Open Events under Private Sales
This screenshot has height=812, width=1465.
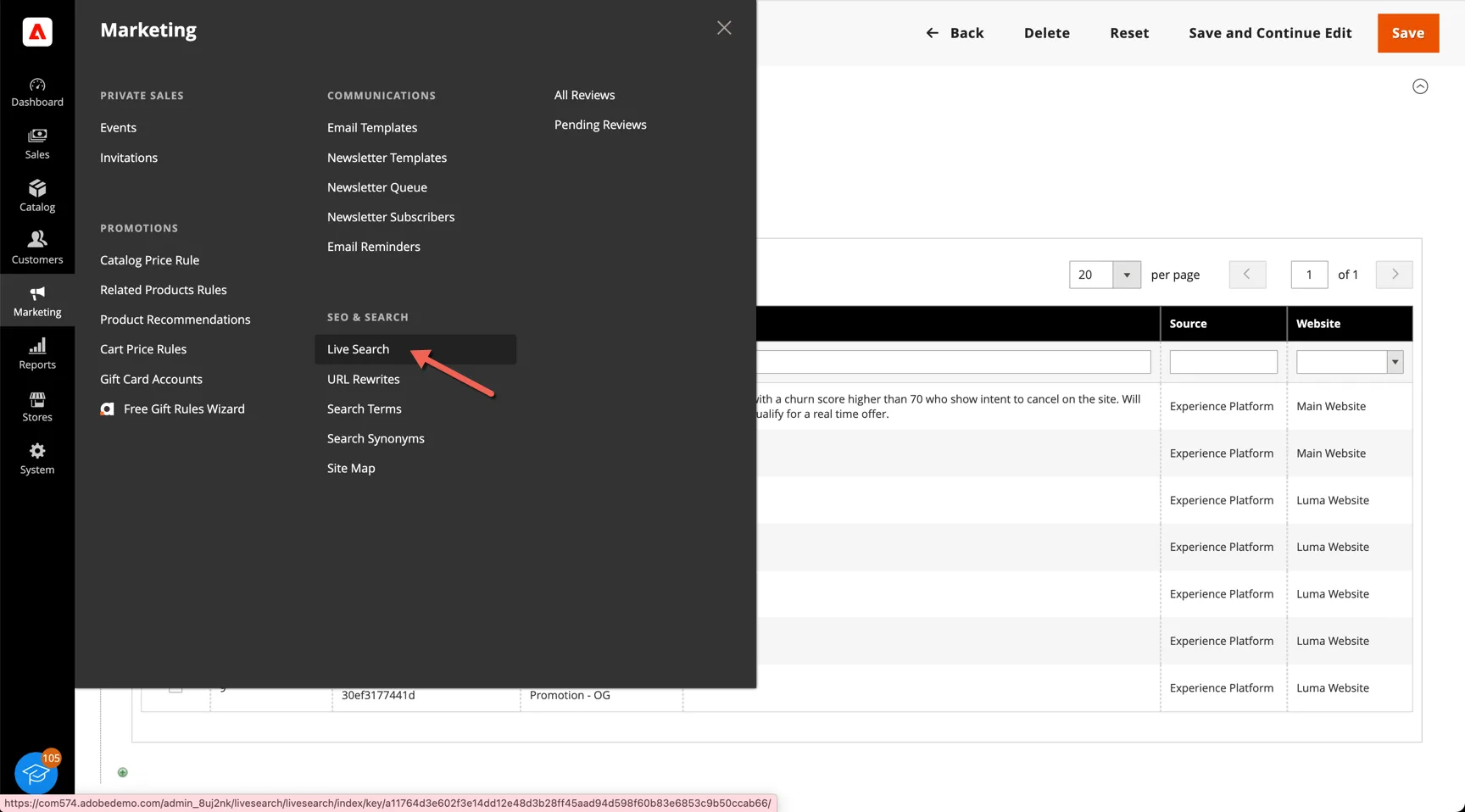pyautogui.click(x=118, y=127)
